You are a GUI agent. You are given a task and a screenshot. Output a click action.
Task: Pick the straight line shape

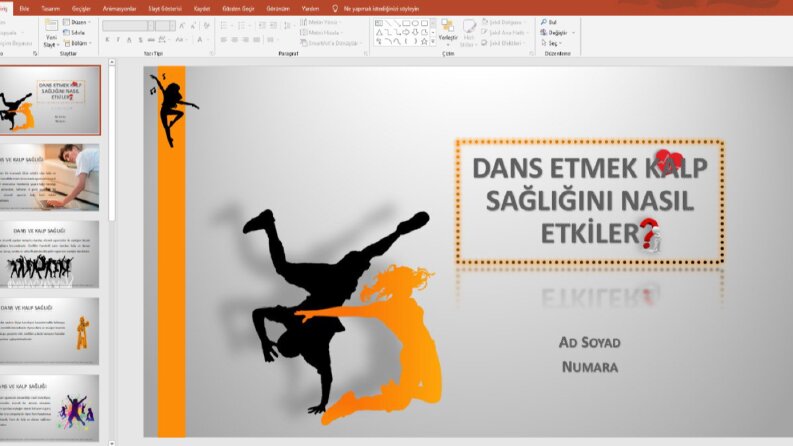pos(388,23)
